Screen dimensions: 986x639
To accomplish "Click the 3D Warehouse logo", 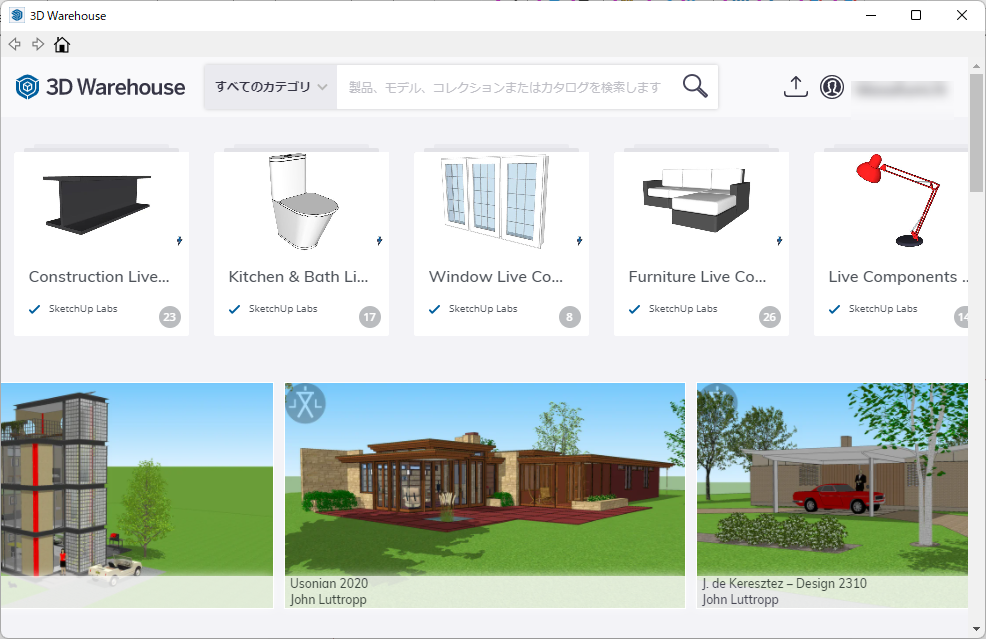I will (100, 87).
